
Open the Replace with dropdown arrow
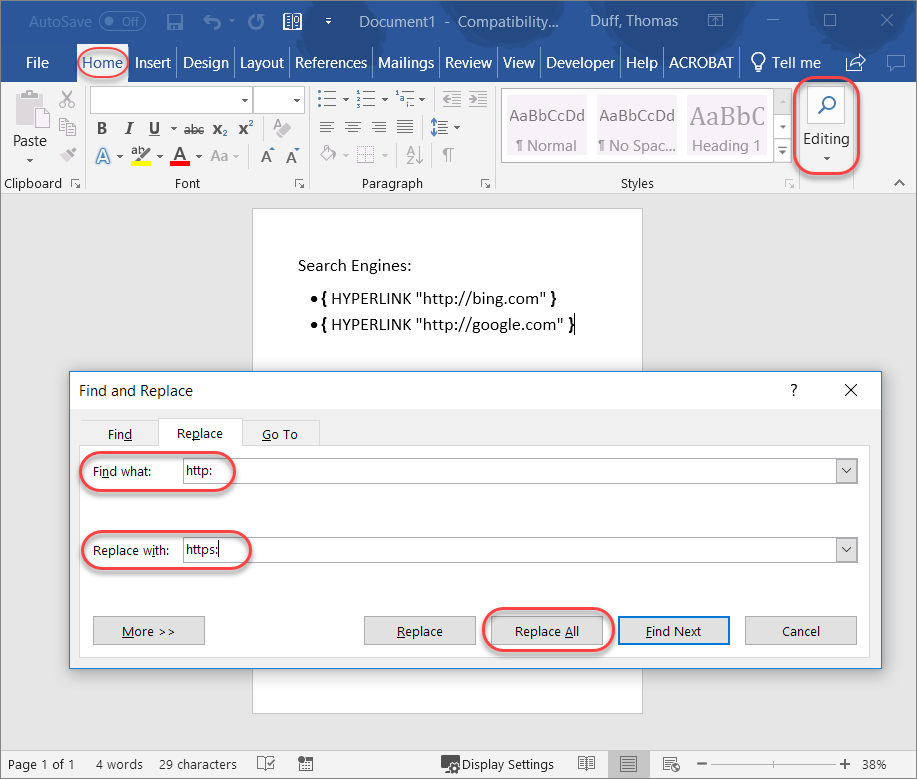point(846,549)
